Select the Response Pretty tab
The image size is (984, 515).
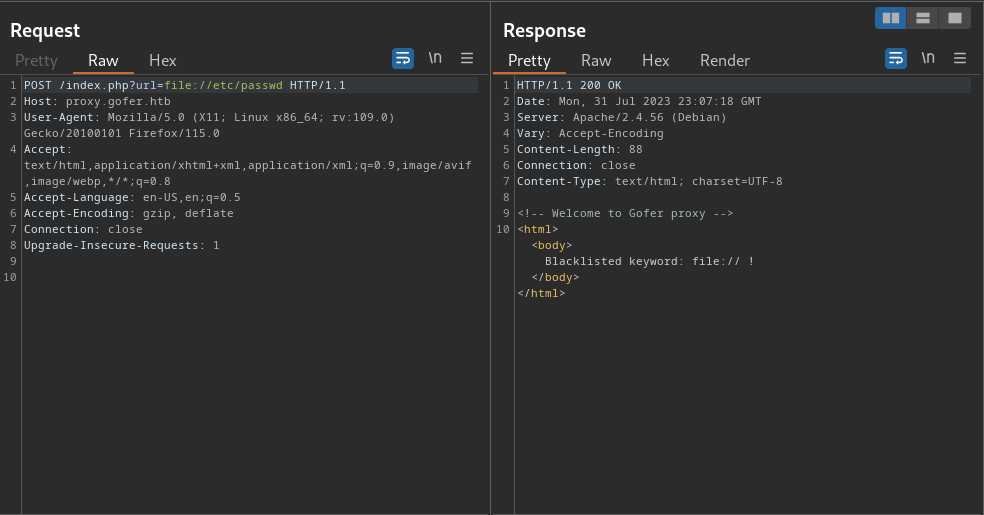(529, 61)
